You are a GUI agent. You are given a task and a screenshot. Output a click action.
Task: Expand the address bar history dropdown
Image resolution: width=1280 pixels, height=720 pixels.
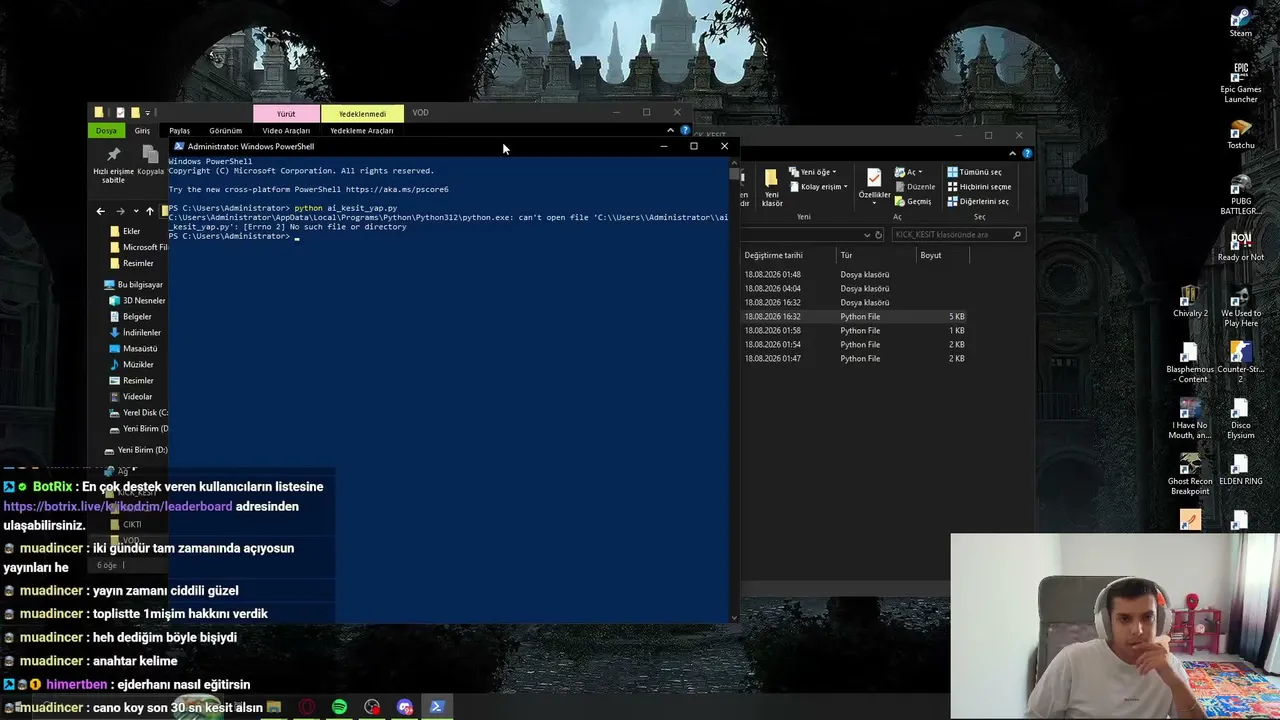(x=865, y=235)
